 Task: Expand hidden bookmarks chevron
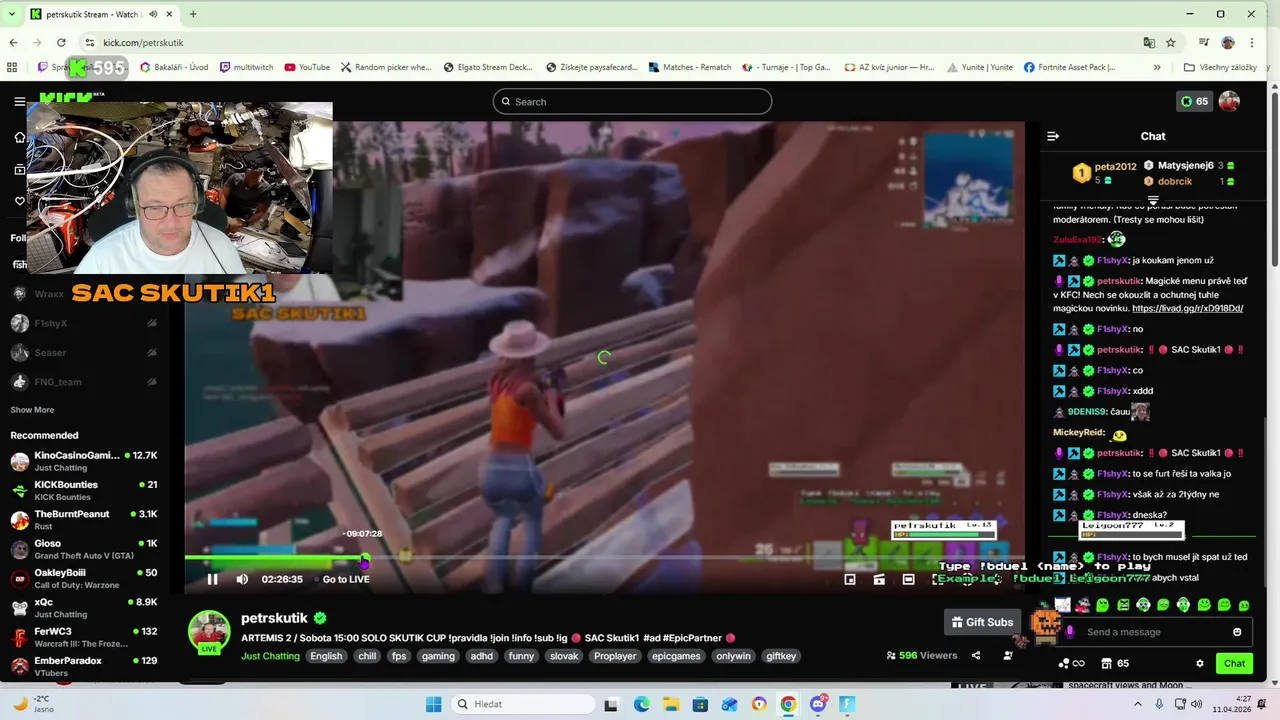(1157, 67)
